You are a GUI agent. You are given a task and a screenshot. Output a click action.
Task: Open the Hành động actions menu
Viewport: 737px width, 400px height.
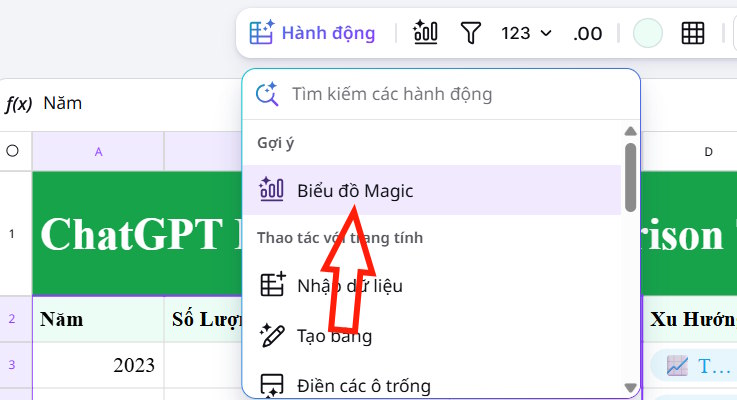312,33
